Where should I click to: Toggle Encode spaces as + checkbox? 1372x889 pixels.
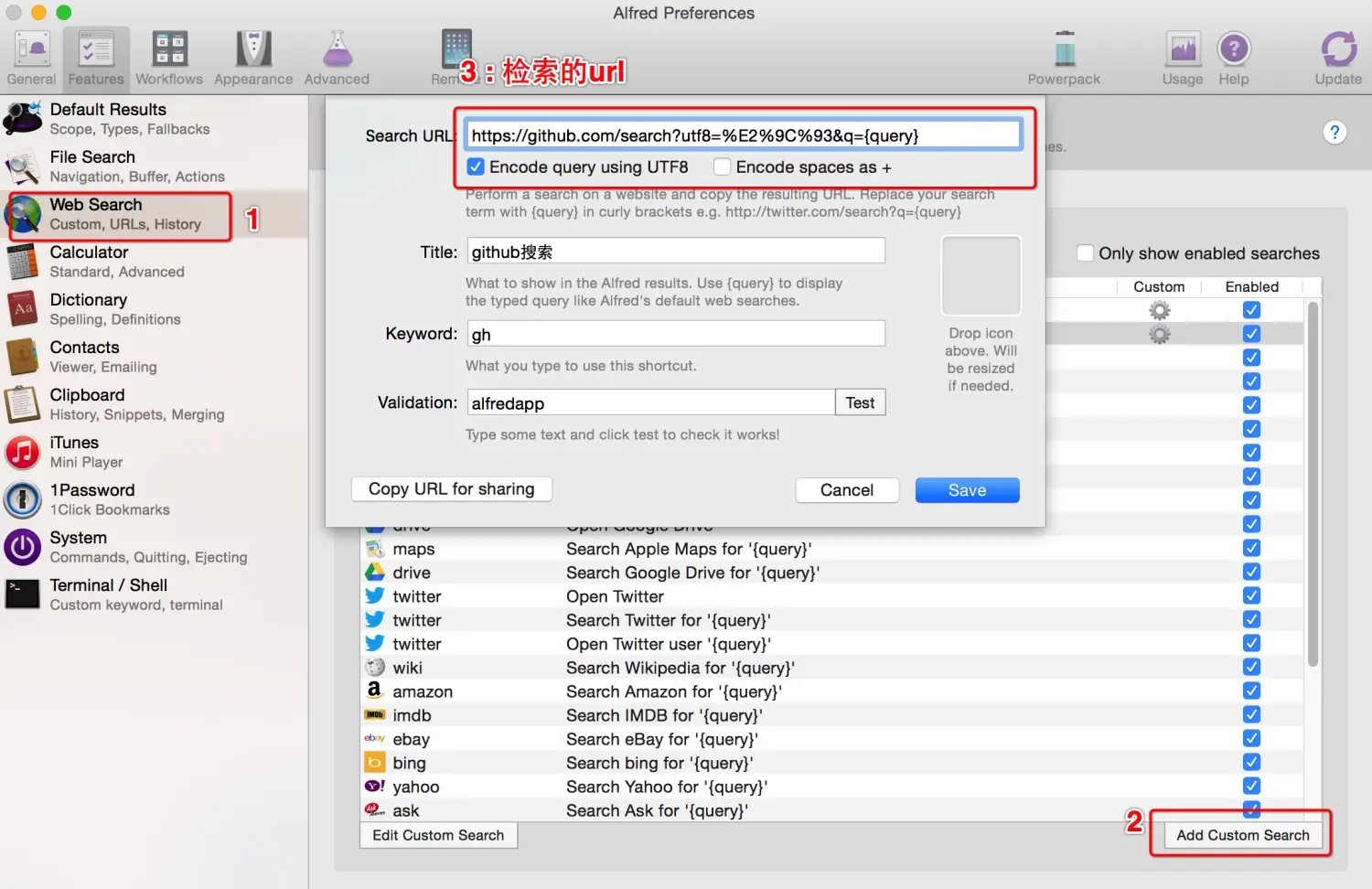[x=722, y=166]
